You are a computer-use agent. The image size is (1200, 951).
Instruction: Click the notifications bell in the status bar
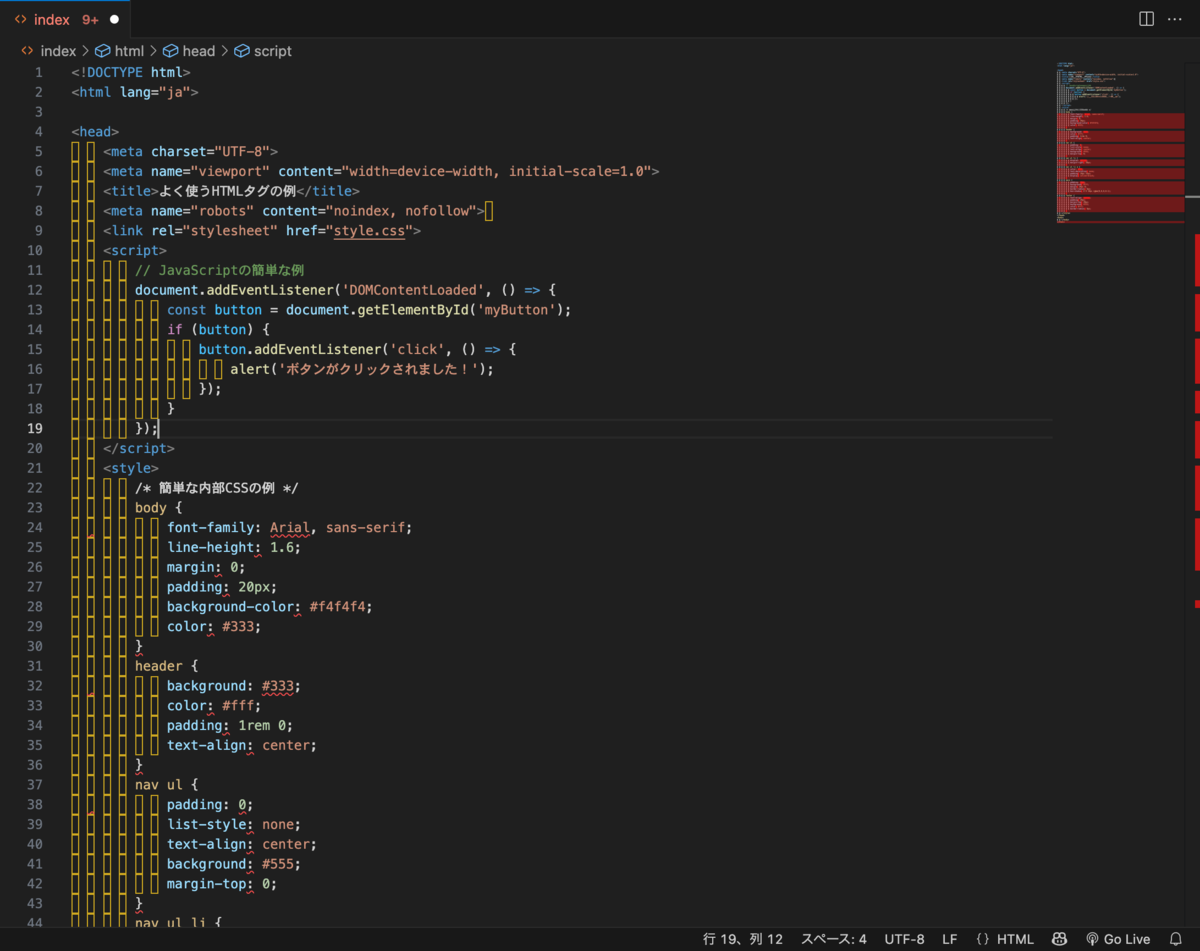(1176, 939)
